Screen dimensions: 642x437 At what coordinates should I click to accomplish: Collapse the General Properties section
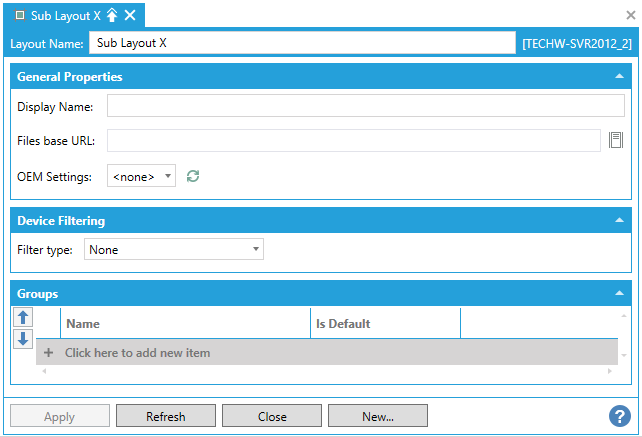[x=619, y=76]
